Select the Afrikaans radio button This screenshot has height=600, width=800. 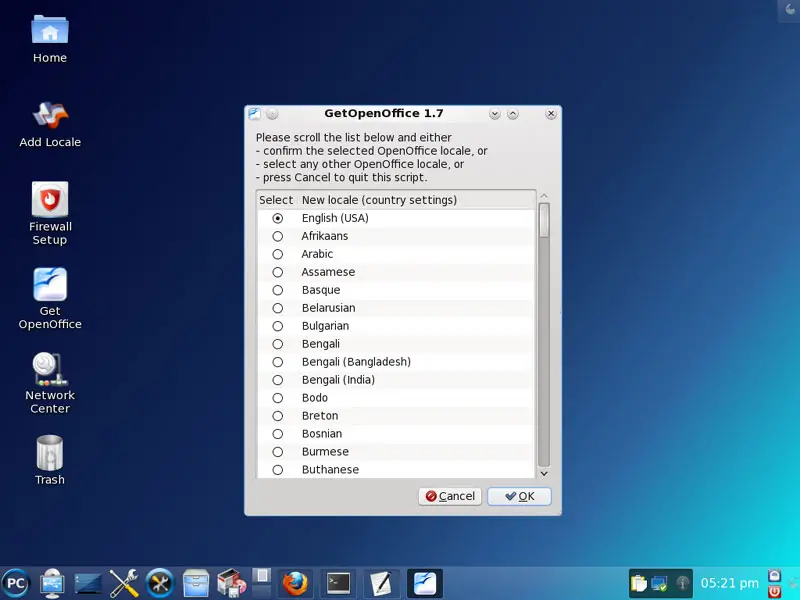pos(278,236)
